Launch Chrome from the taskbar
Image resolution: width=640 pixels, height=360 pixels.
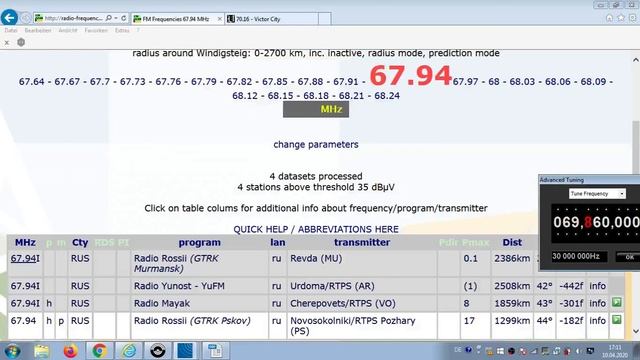coord(99,351)
